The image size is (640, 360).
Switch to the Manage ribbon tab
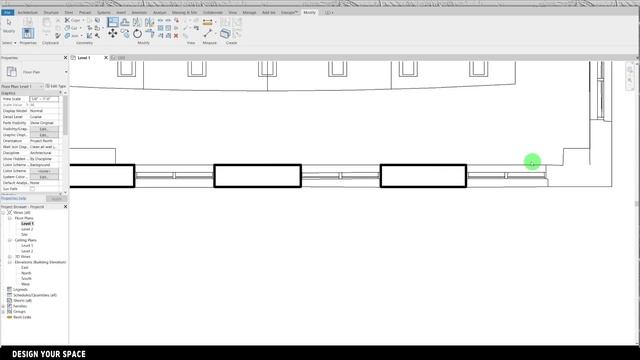[249, 13]
